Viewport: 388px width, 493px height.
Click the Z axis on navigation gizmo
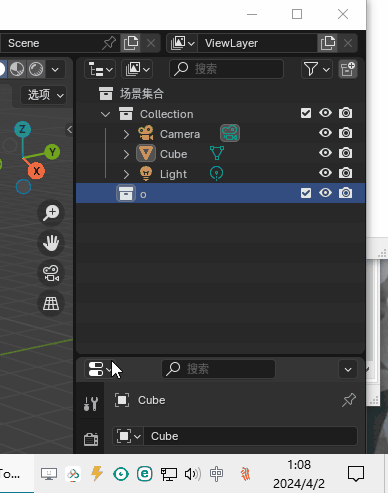[x=22, y=129]
